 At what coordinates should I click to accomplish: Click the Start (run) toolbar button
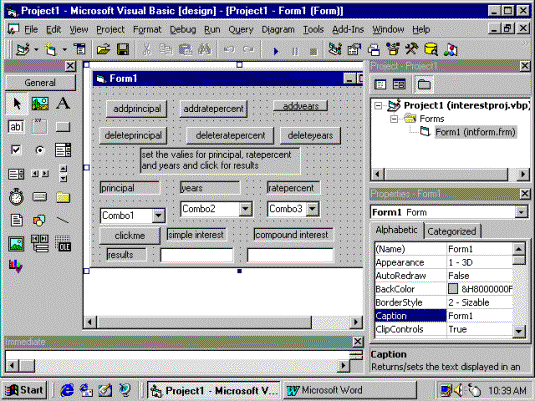276,51
